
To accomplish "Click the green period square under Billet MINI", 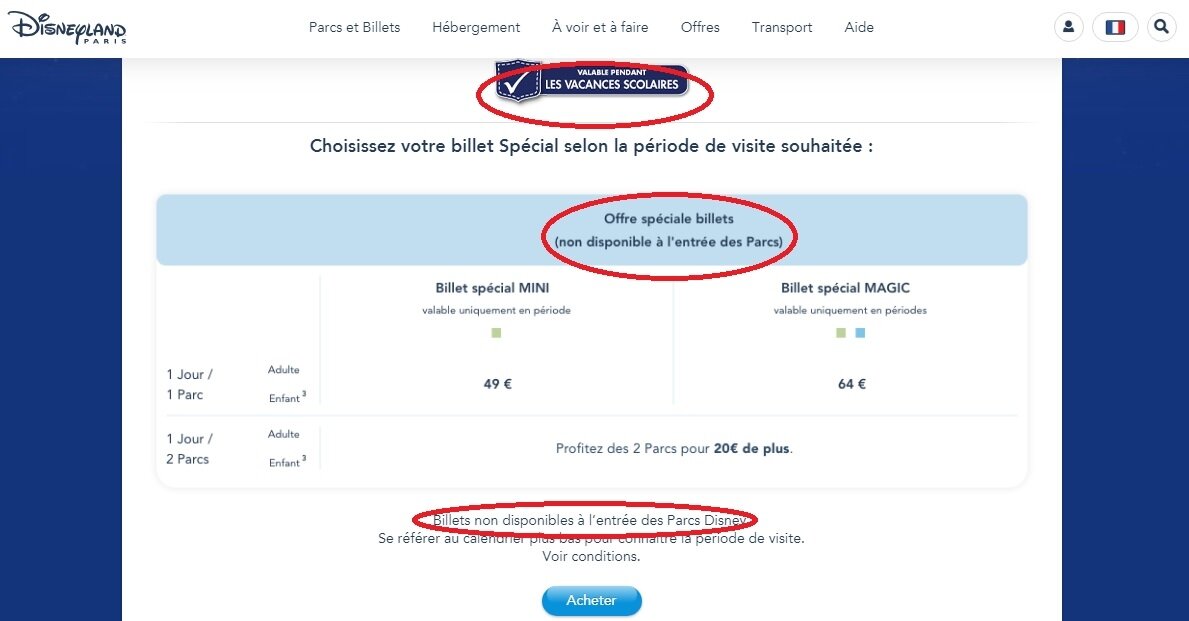I will tap(497, 333).
